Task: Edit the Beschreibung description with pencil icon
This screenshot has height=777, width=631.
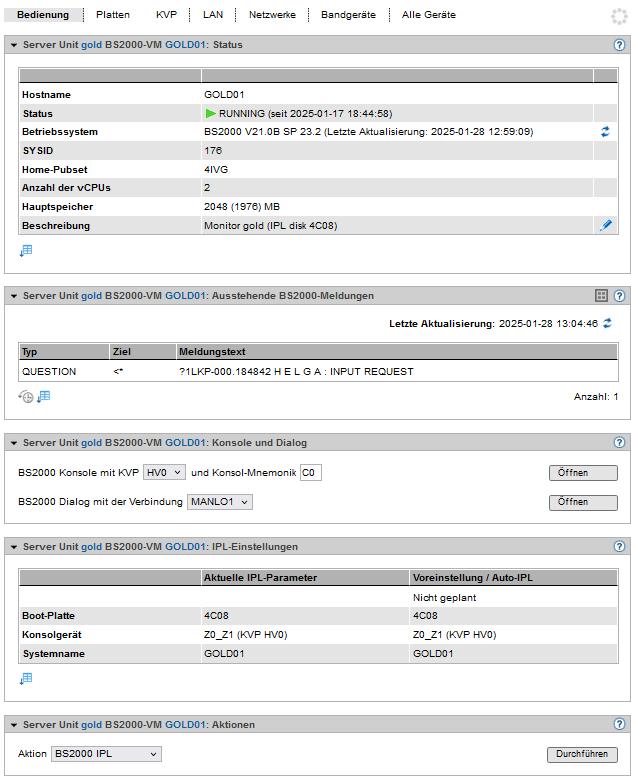Action: tap(605, 226)
